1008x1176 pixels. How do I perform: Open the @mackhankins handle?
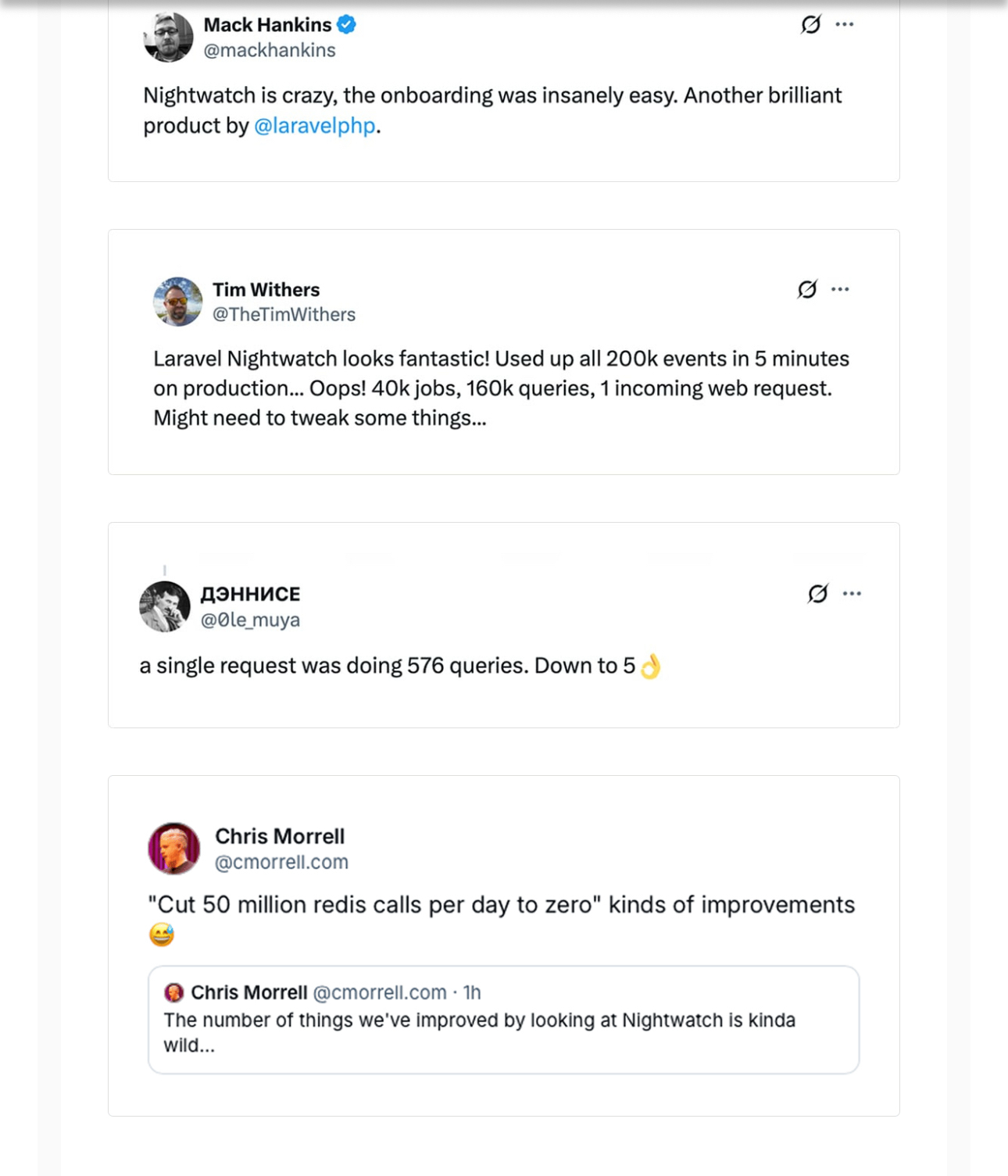[x=270, y=50]
